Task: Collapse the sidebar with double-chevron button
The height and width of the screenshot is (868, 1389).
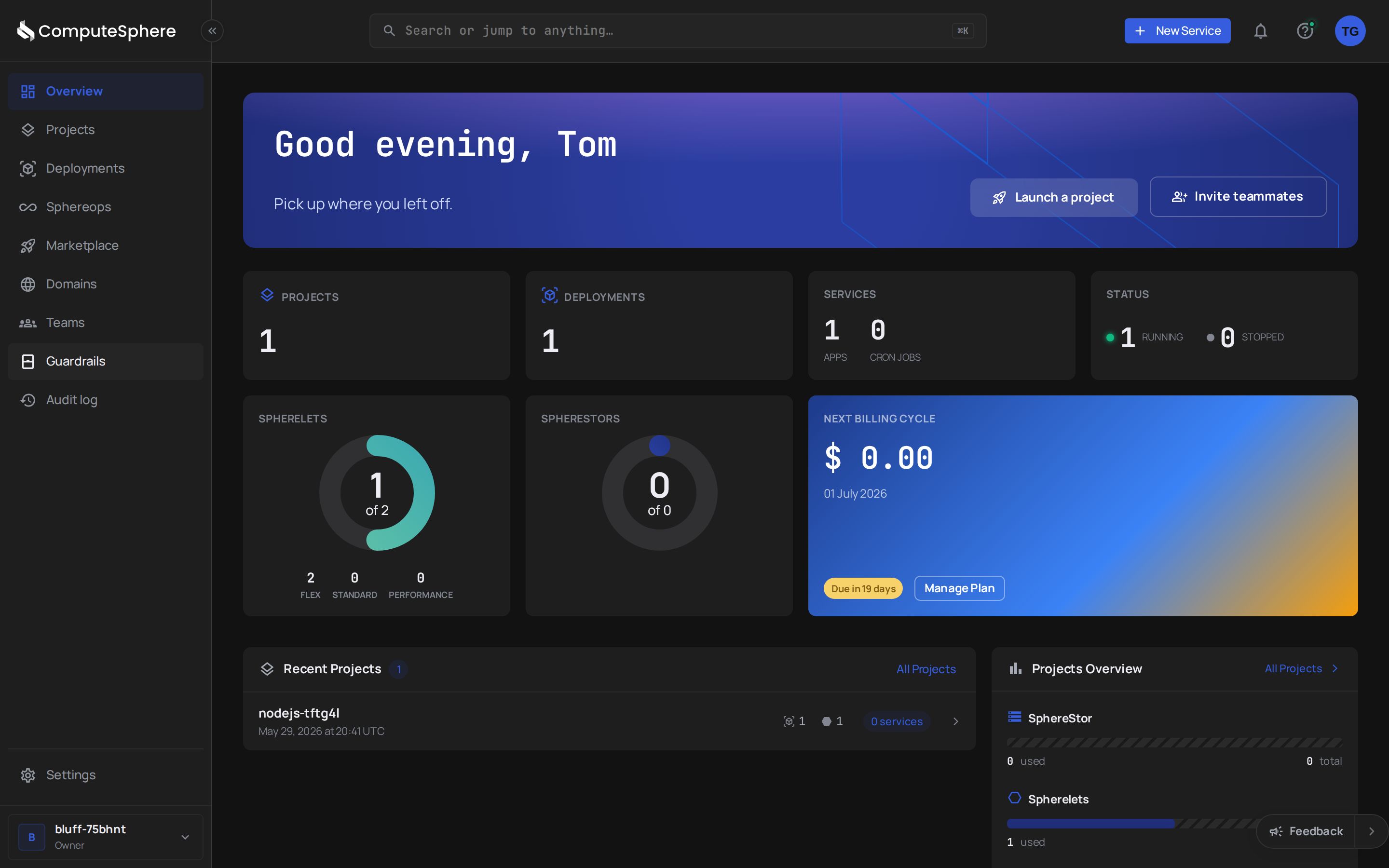Action: [x=212, y=31]
